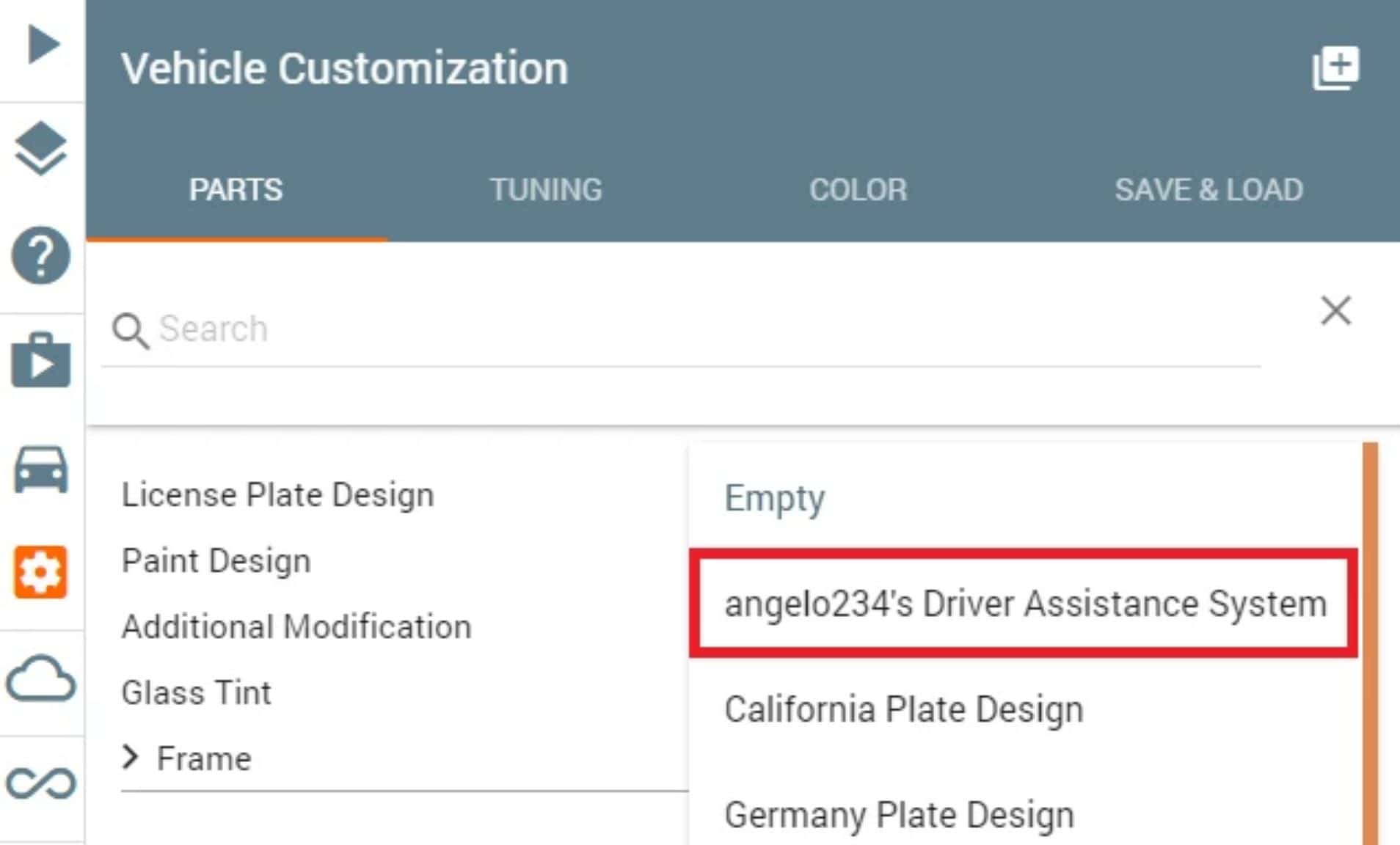The width and height of the screenshot is (1400, 845).
Task: Clear search with the X button
Action: 1335,310
